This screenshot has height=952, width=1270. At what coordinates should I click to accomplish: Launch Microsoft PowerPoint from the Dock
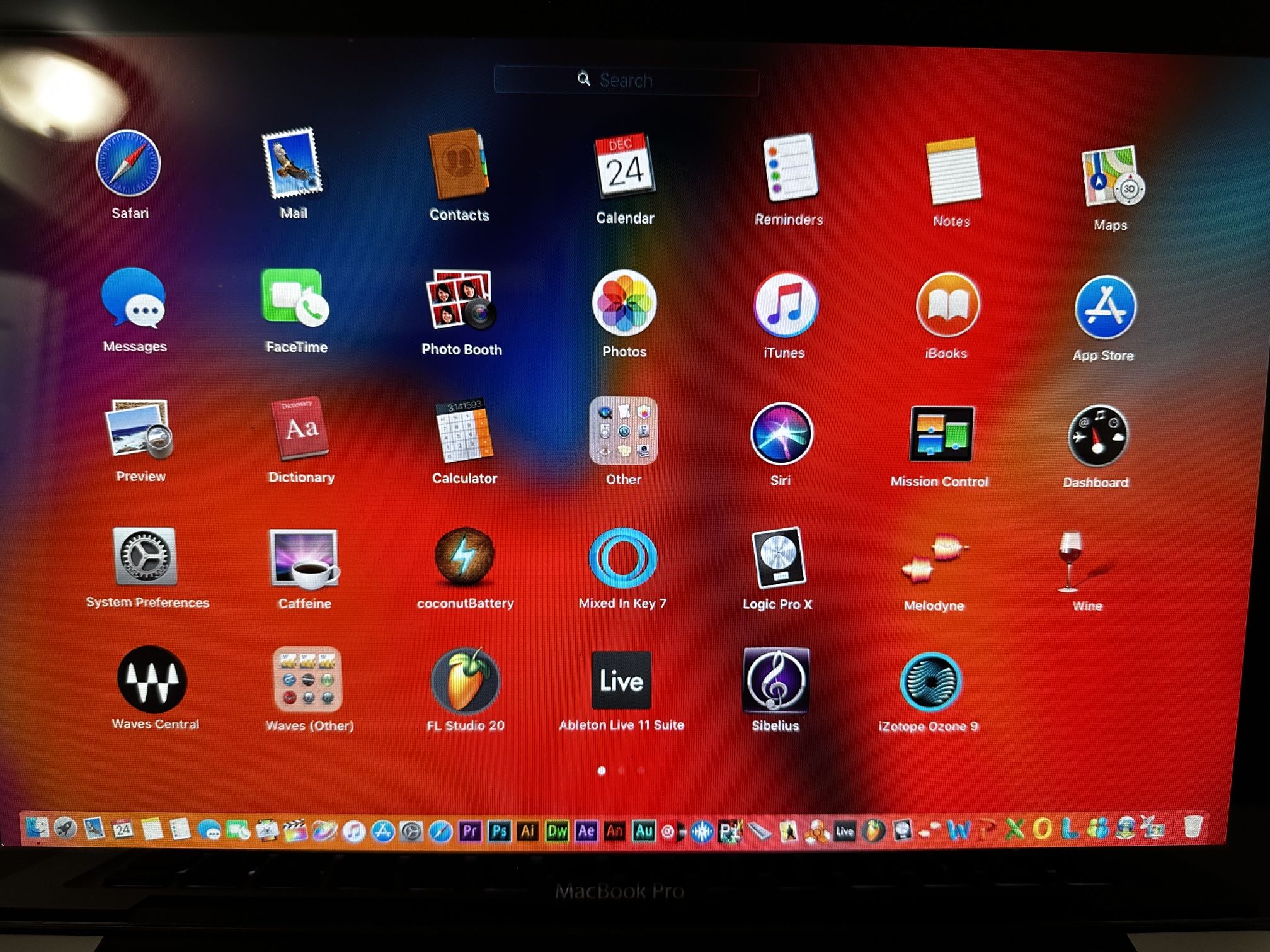[987, 830]
